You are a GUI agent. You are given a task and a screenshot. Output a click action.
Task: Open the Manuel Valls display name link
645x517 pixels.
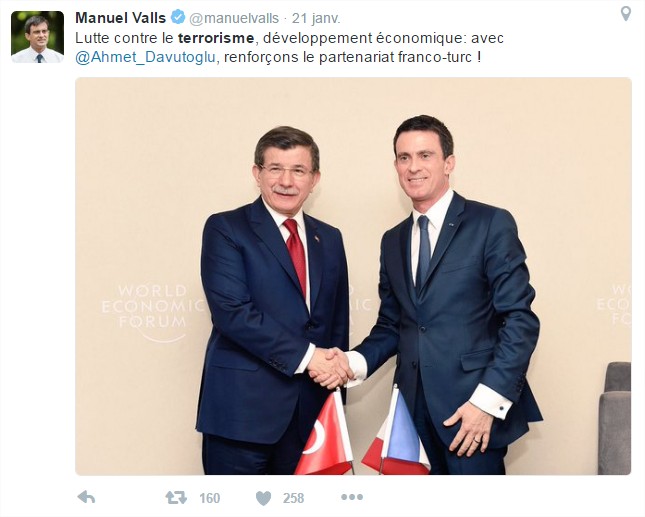pyautogui.click(x=121, y=18)
